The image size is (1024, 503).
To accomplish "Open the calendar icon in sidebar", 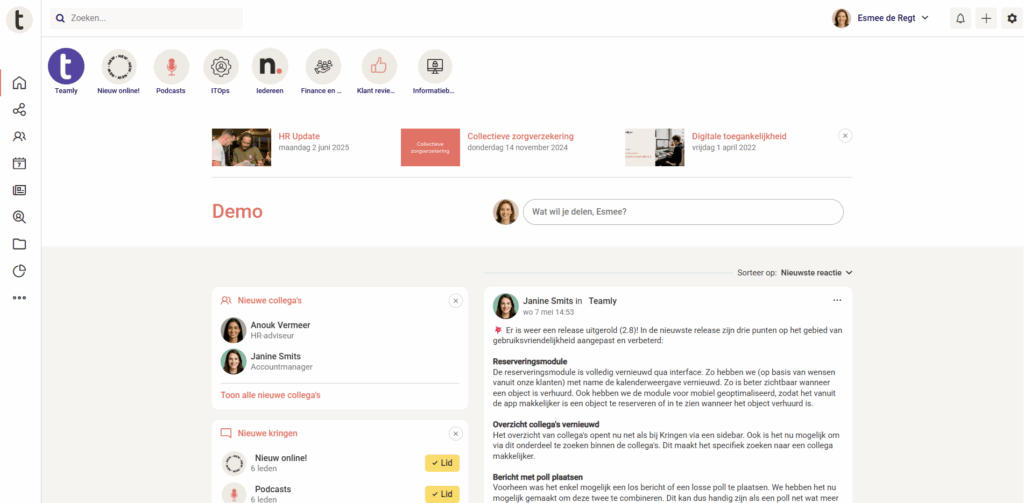I will (19, 164).
